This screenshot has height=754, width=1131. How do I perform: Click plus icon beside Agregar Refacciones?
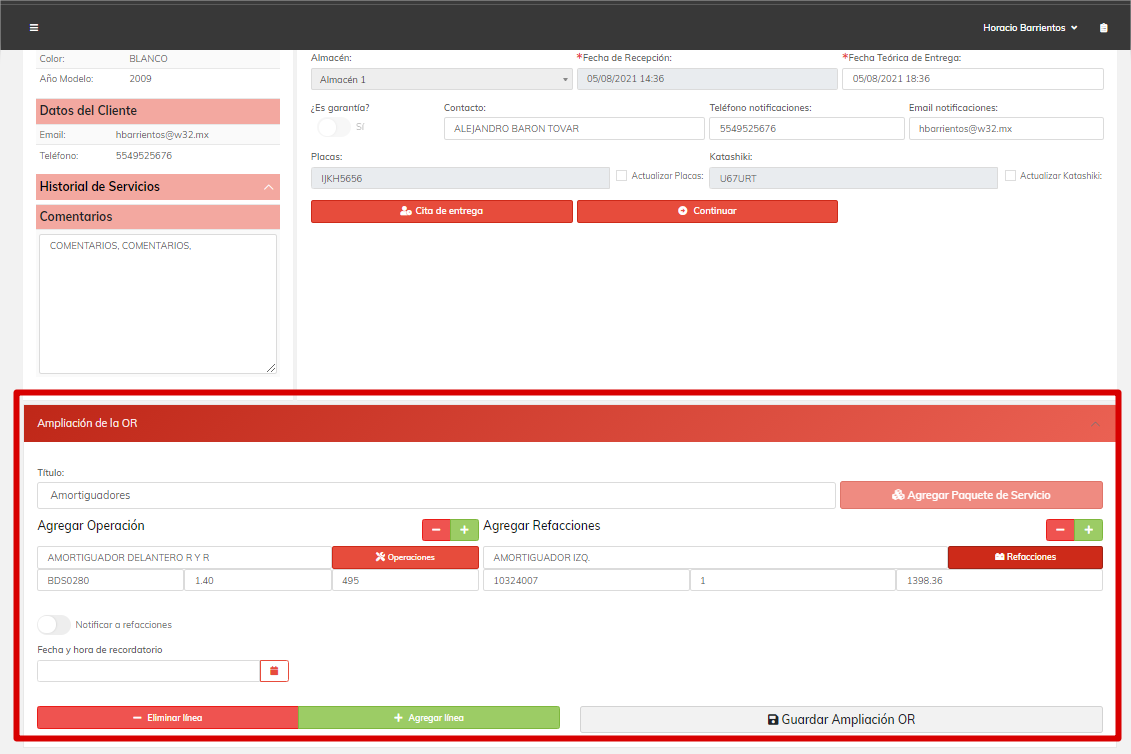1088,530
